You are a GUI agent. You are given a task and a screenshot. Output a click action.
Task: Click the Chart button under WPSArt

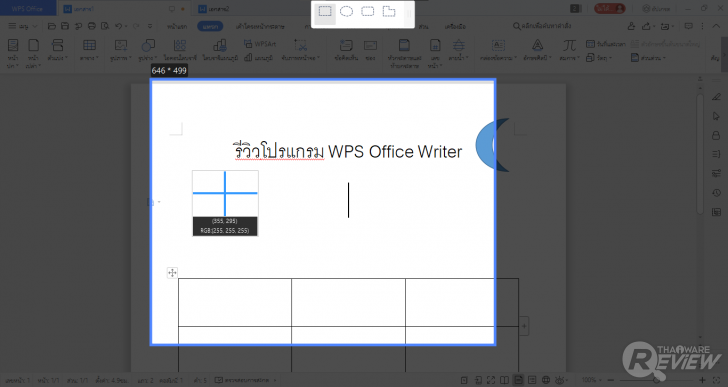click(x=258, y=58)
